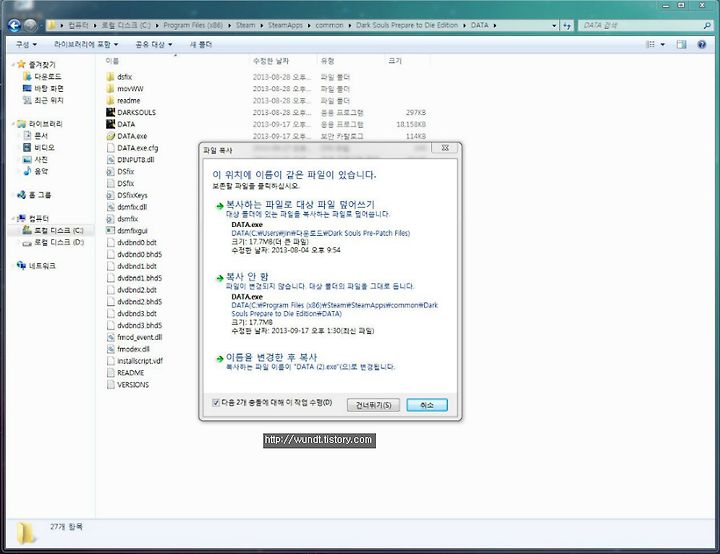Select 로컬 디스크 (C:) drive

click(x=59, y=230)
